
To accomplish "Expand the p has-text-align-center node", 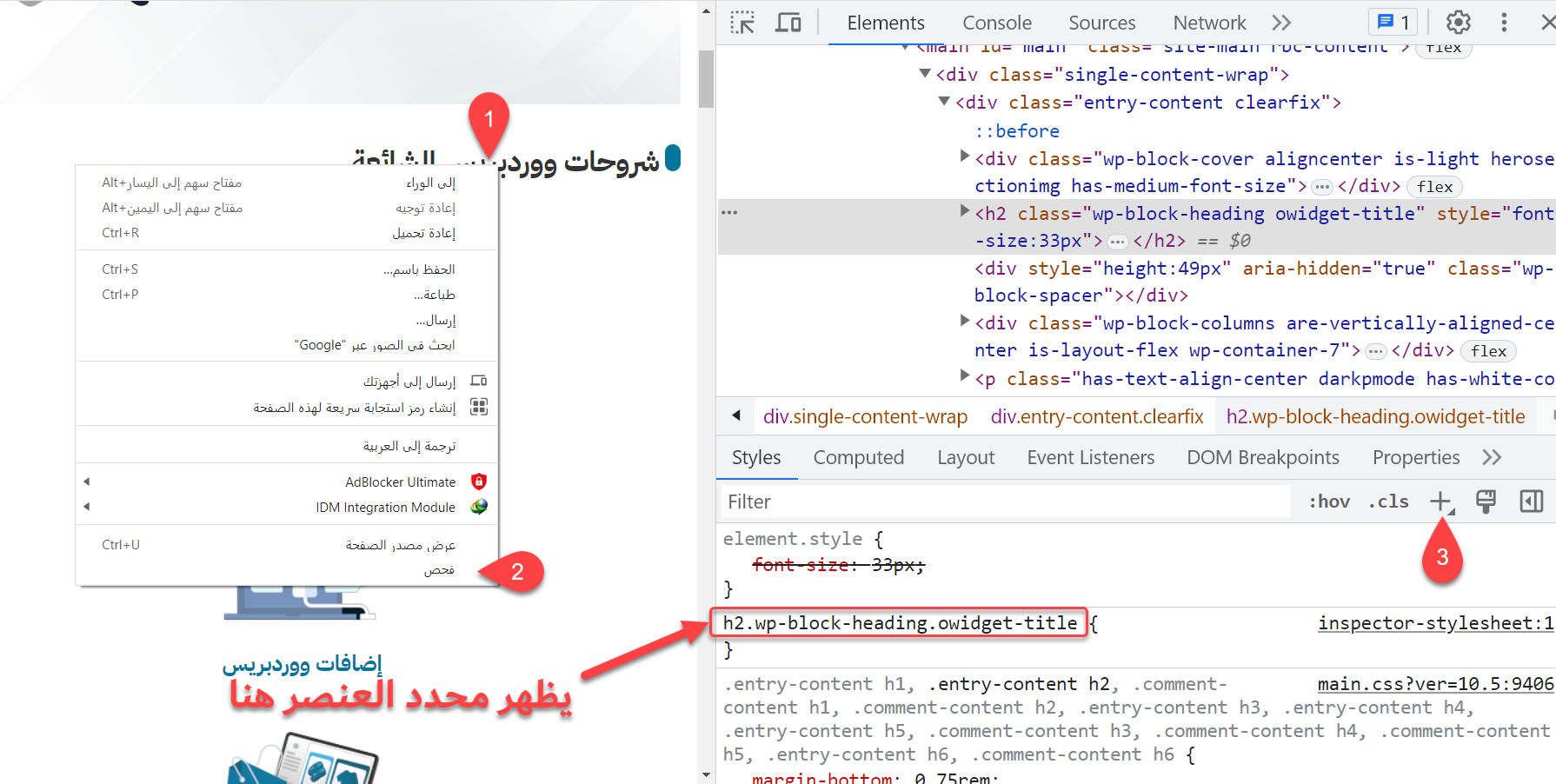I will 964,375.
